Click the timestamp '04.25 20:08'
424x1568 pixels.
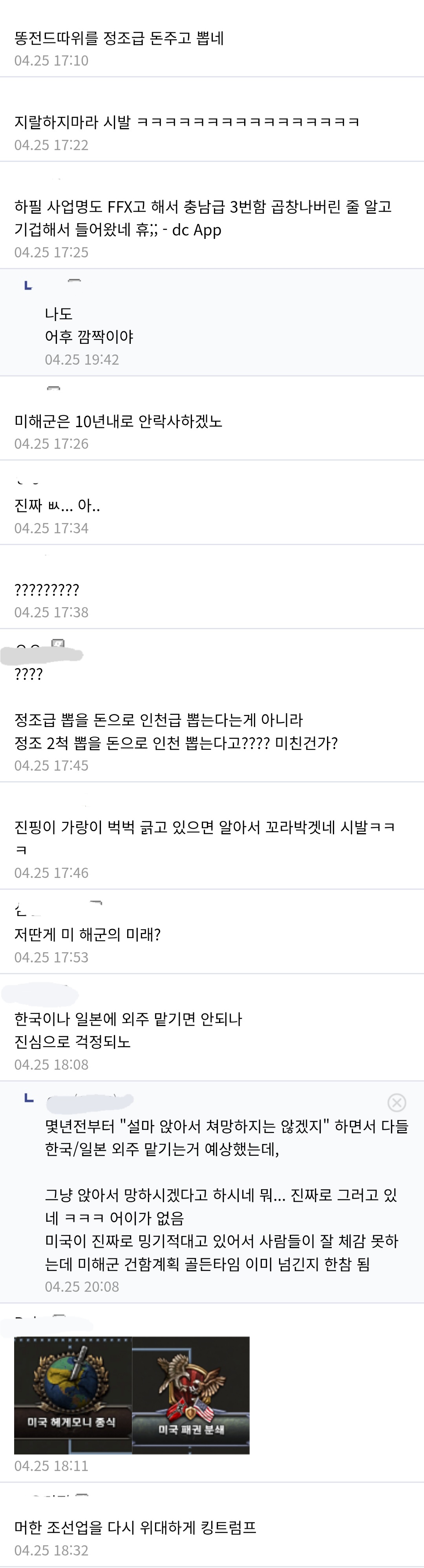point(82,1286)
